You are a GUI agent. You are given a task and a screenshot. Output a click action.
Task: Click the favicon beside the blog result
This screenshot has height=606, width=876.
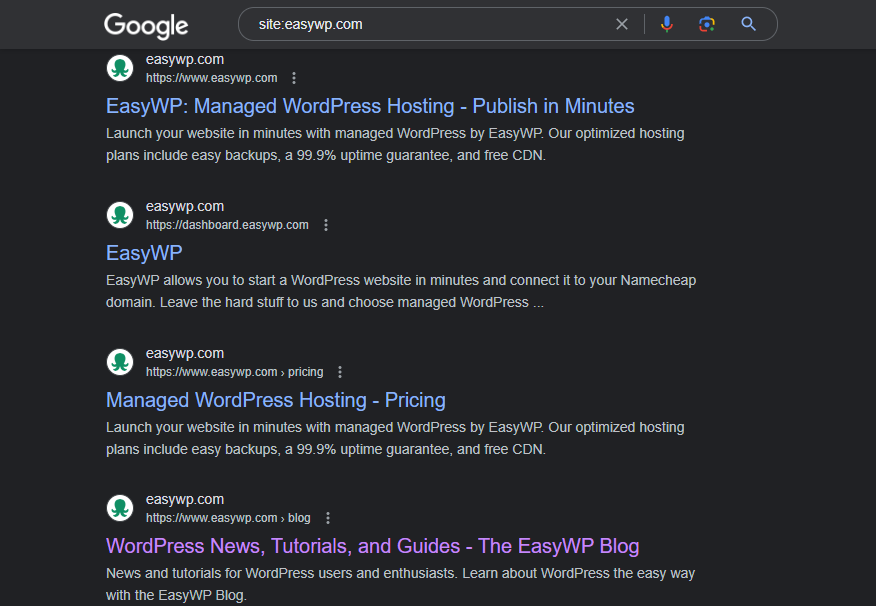tap(120, 508)
